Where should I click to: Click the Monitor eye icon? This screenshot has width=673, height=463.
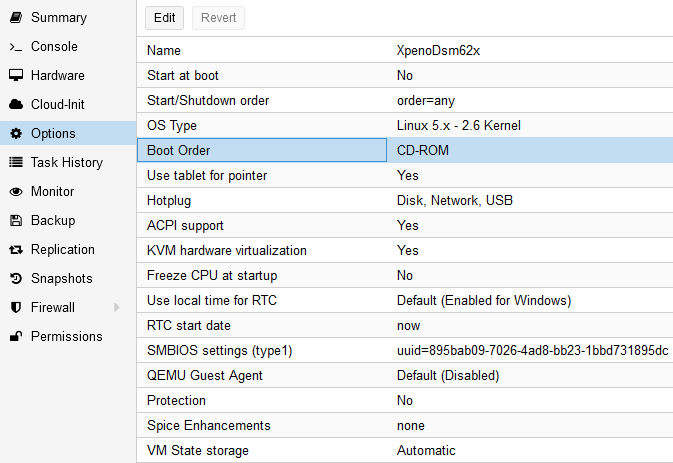pos(15,192)
